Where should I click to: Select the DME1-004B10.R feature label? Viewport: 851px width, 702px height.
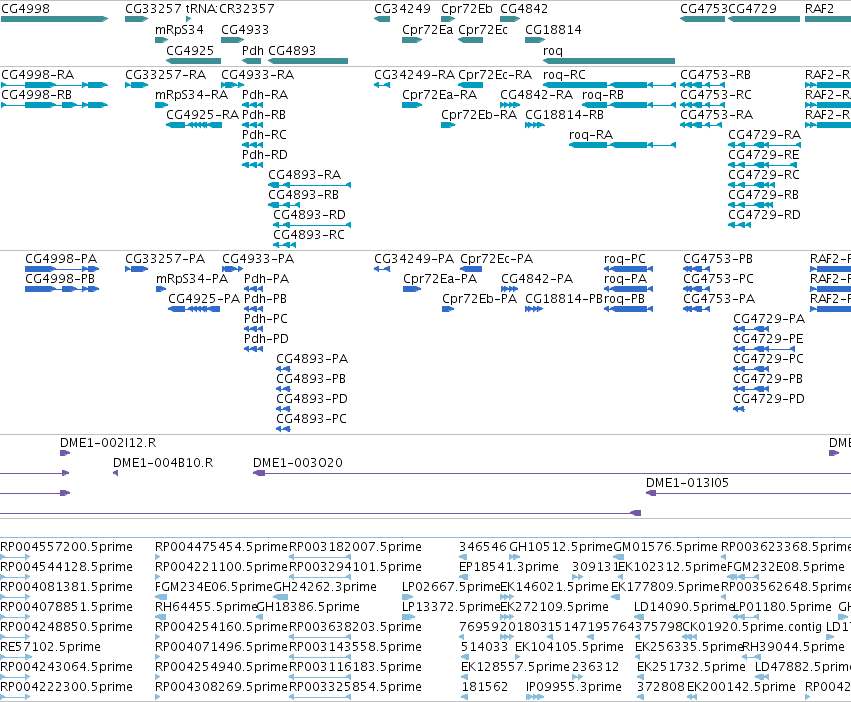pyautogui.click(x=163, y=463)
